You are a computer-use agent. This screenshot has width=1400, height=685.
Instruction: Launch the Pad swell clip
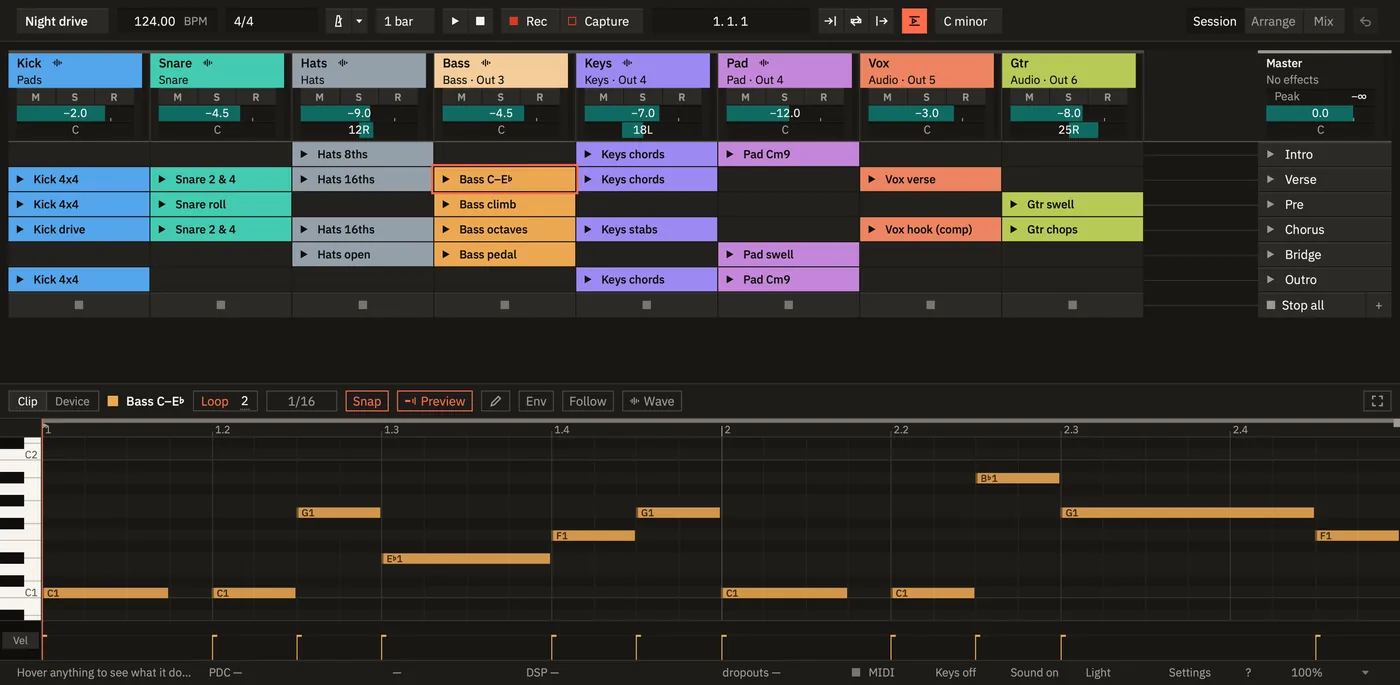730,254
